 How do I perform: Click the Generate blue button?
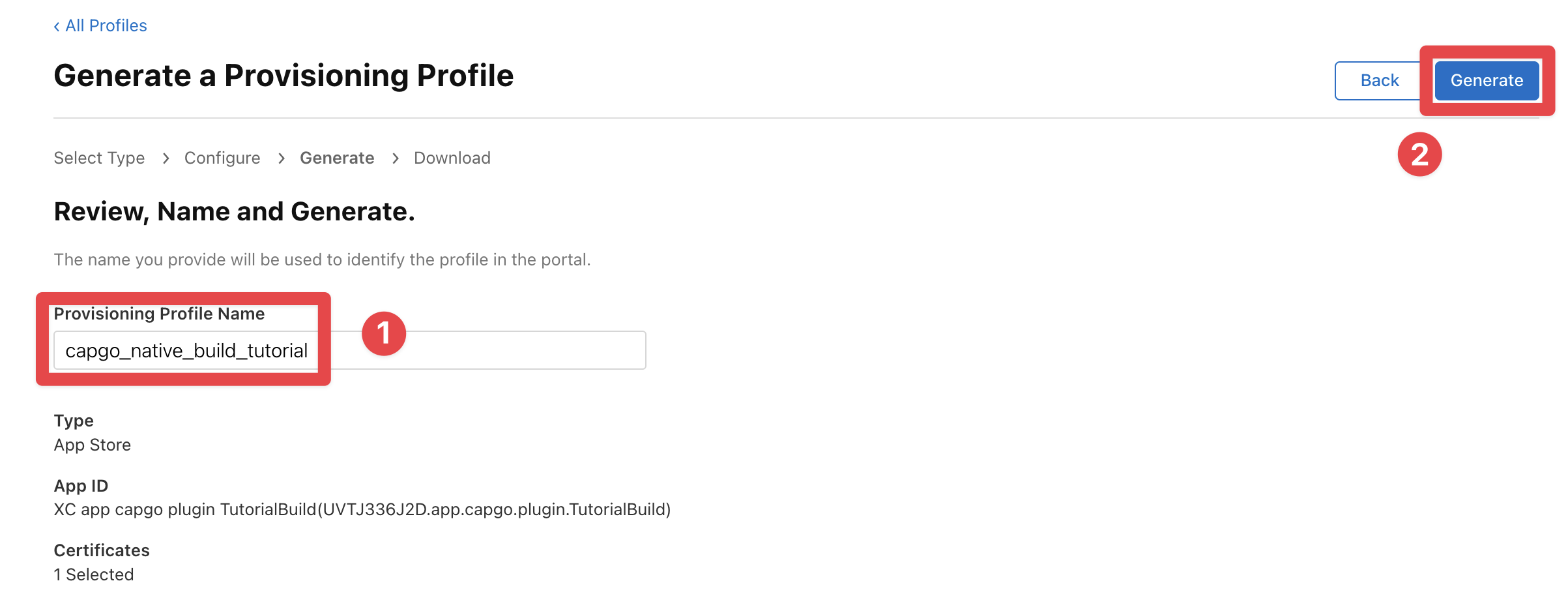(1486, 80)
